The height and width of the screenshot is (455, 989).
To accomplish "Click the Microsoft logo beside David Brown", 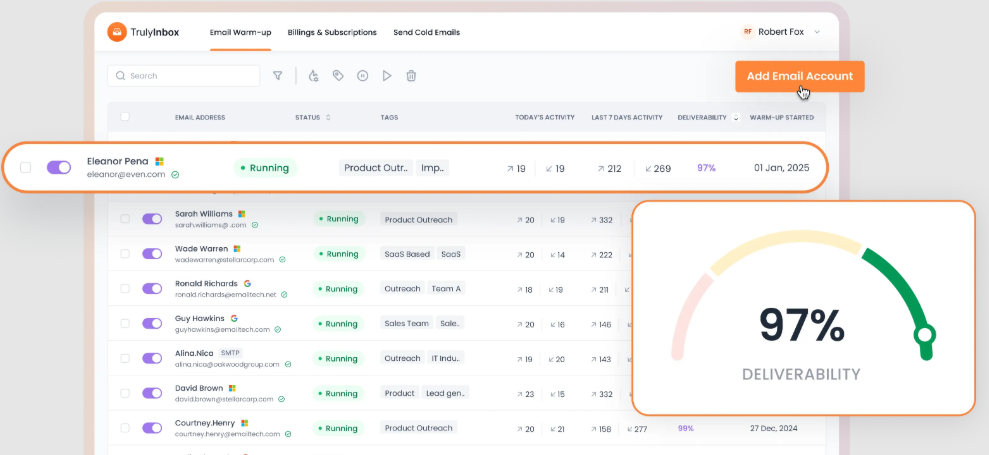I will 232,388.
